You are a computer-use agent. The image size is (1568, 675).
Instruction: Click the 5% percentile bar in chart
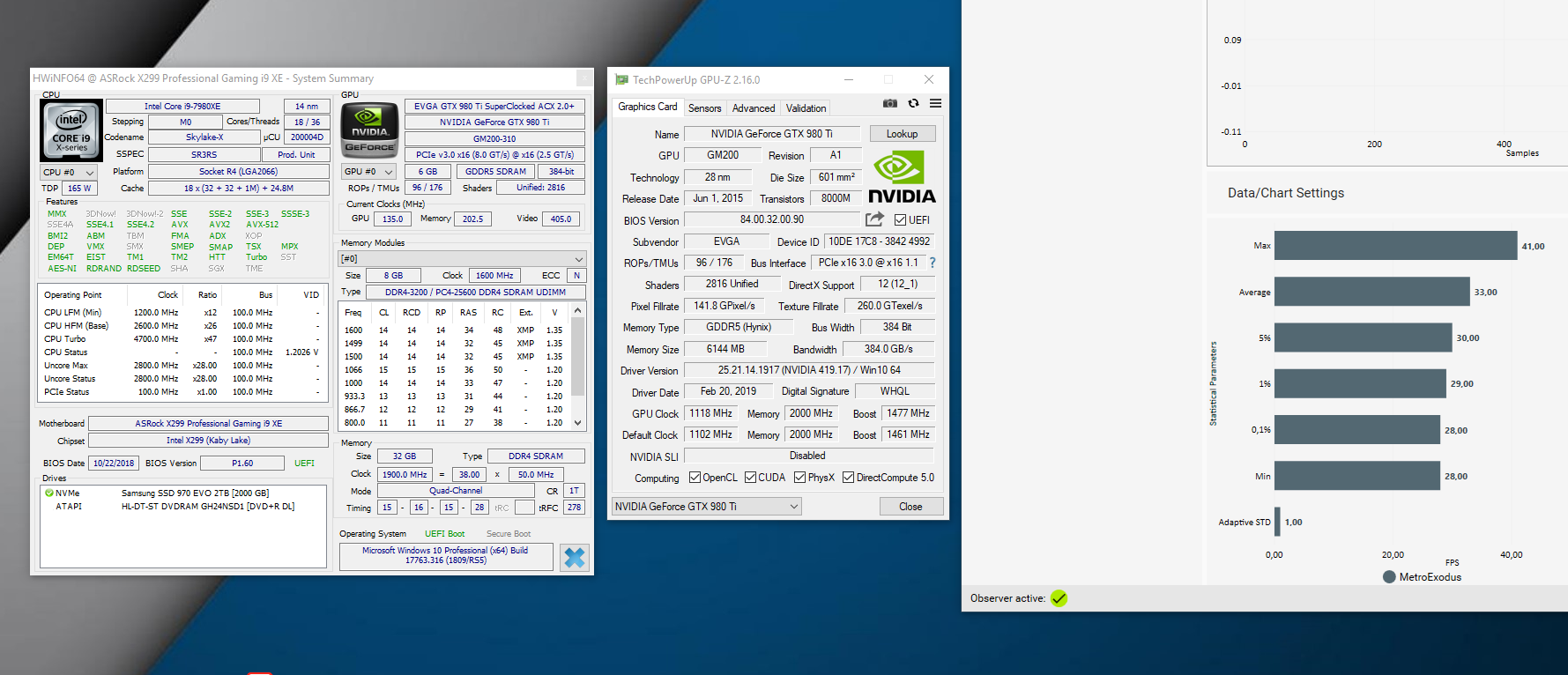(x=1363, y=337)
